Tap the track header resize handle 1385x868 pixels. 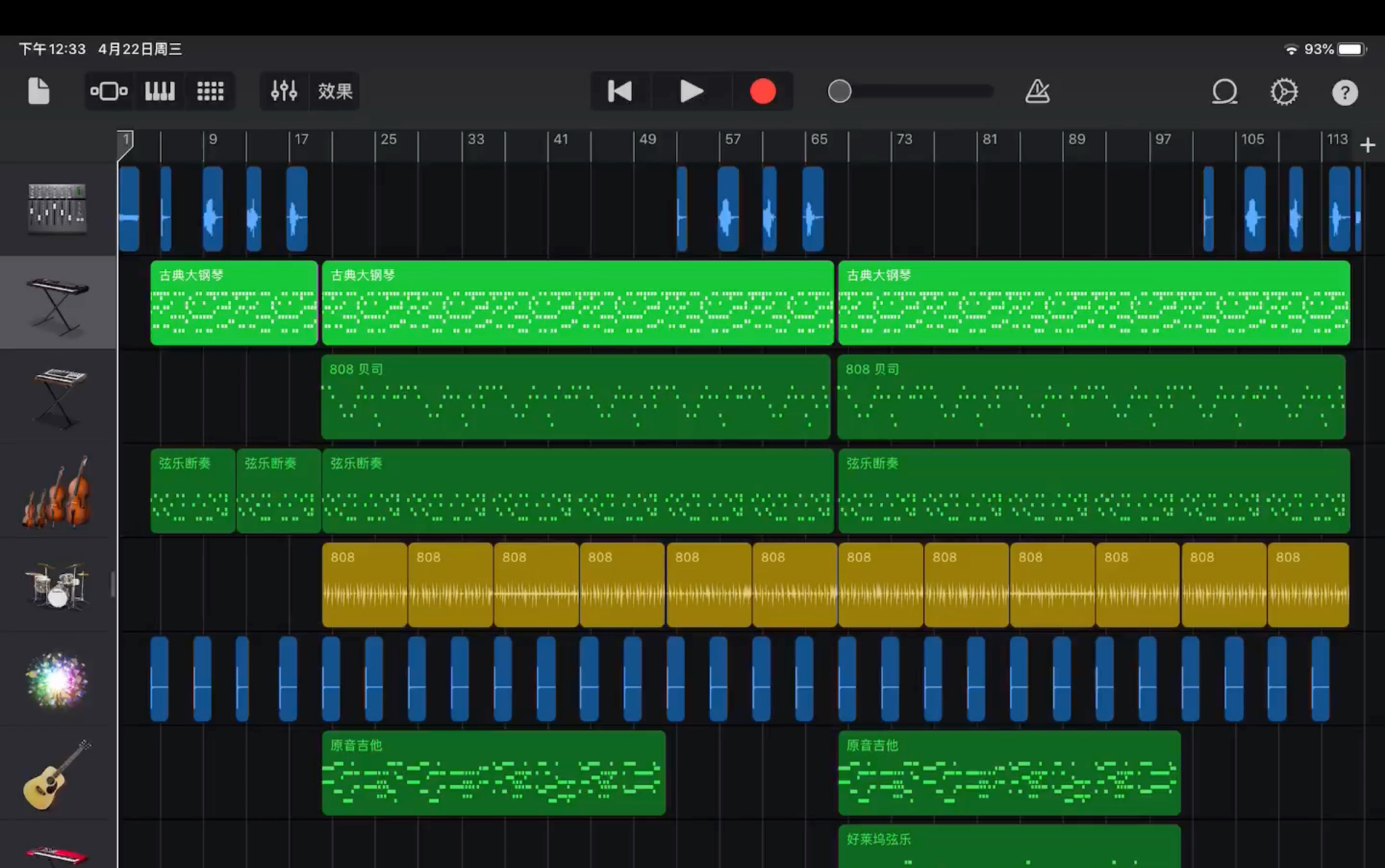(112, 584)
